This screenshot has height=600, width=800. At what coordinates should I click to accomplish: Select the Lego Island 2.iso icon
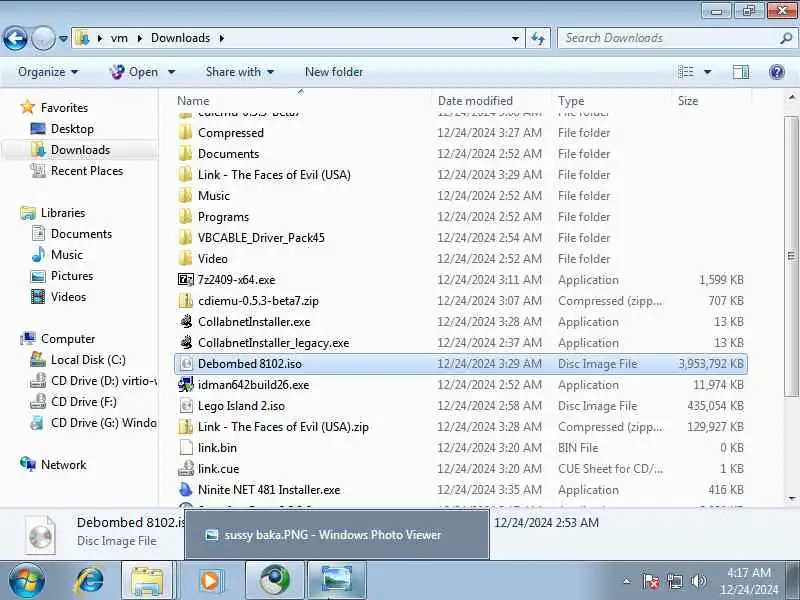click(186, 406)
